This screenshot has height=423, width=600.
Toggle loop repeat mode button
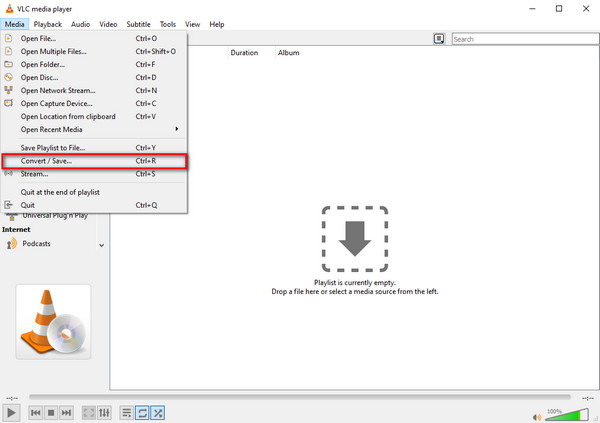[x=142, y=413]
